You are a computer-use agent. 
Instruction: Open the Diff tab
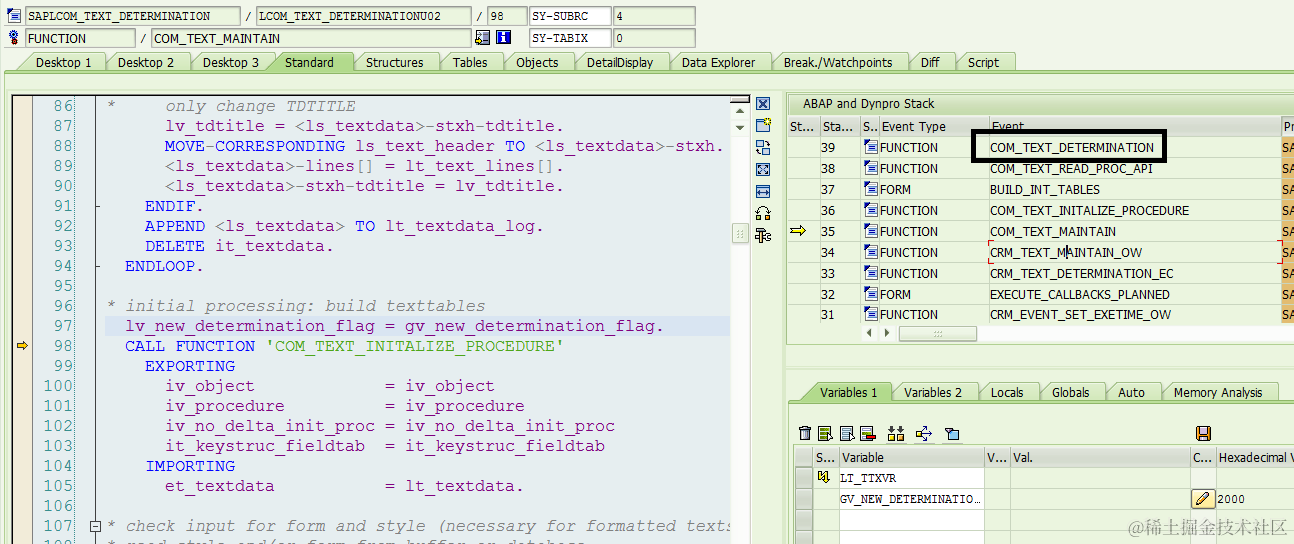click(x=930, y=62)
